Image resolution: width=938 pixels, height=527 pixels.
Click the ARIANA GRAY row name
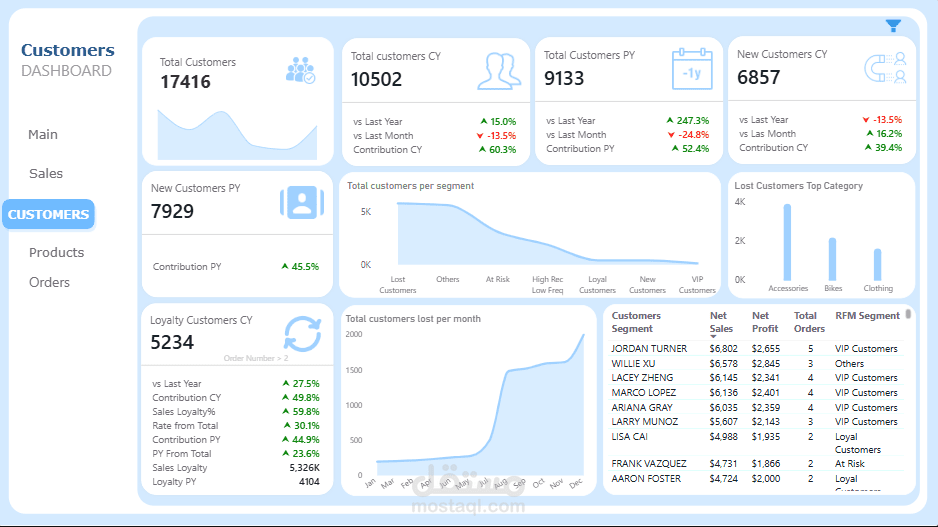point(642,408)
